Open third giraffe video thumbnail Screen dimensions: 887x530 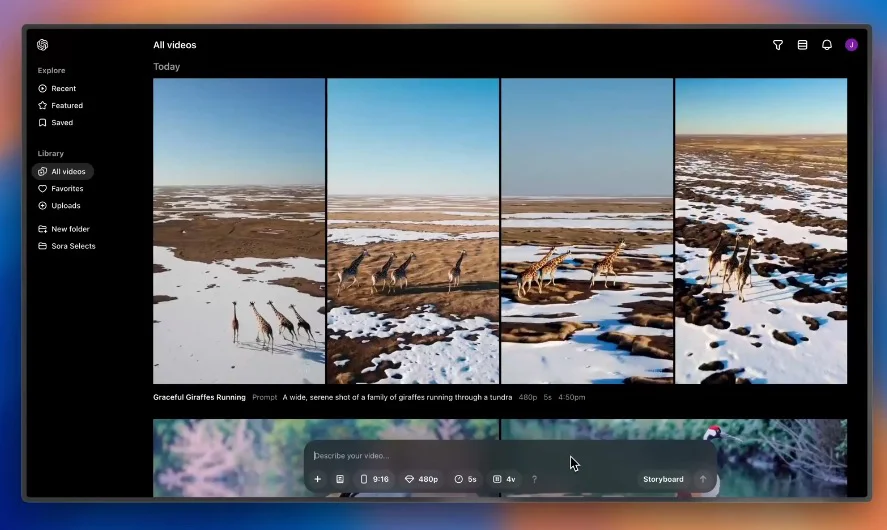coord(587,231)
